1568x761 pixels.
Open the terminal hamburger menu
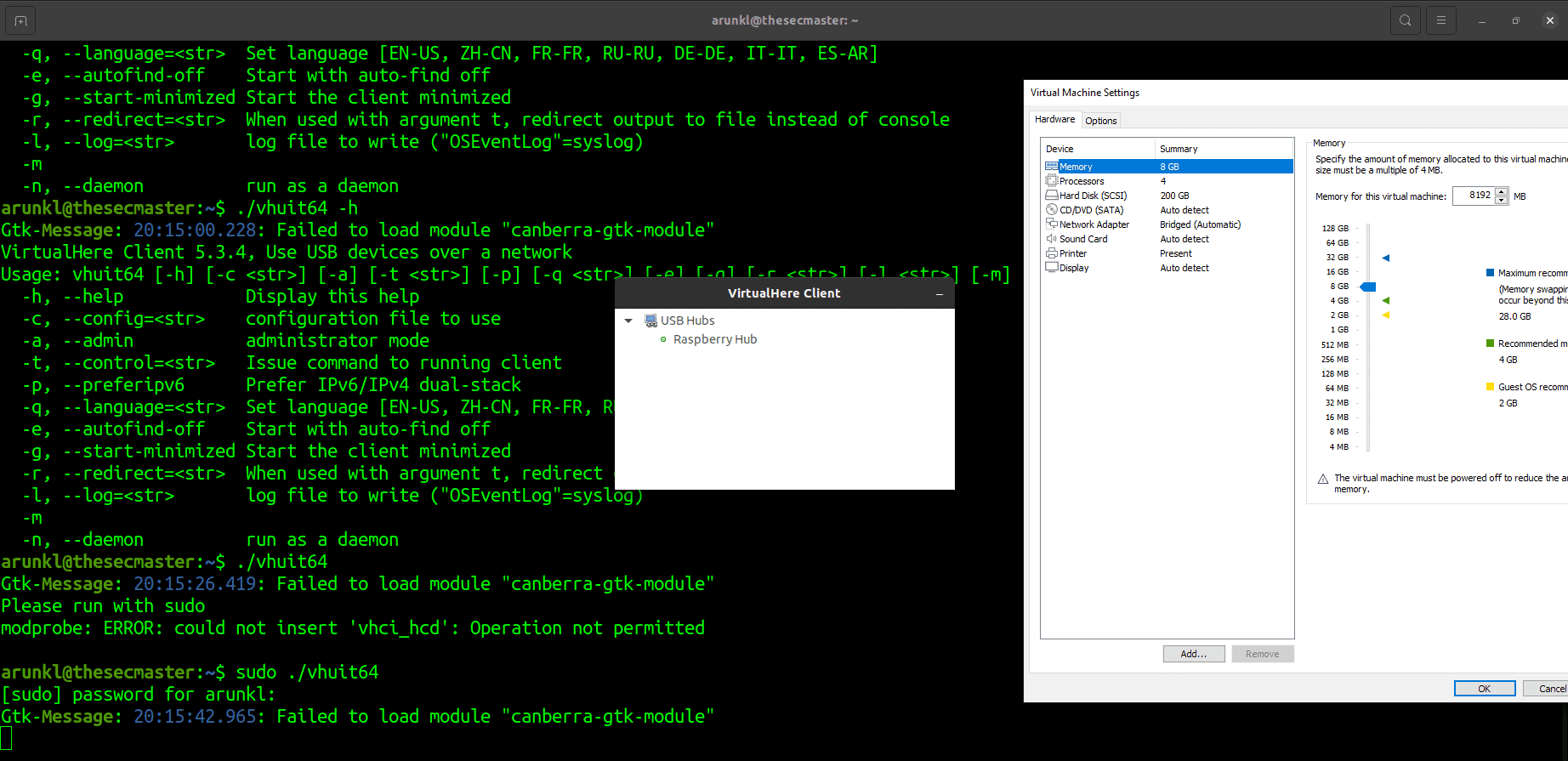click(1441, 20)
